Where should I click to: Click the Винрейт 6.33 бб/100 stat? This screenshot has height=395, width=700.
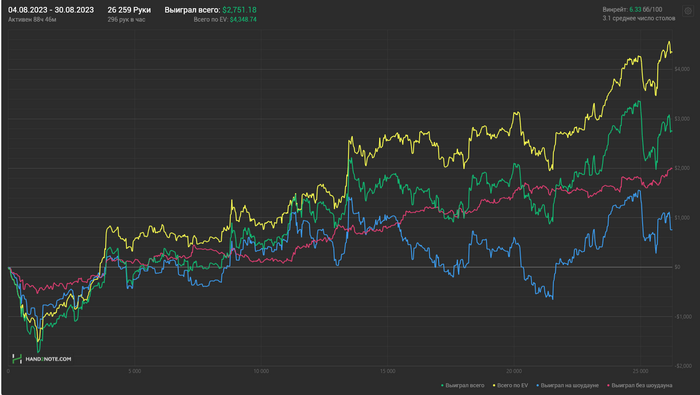(632, 9)
